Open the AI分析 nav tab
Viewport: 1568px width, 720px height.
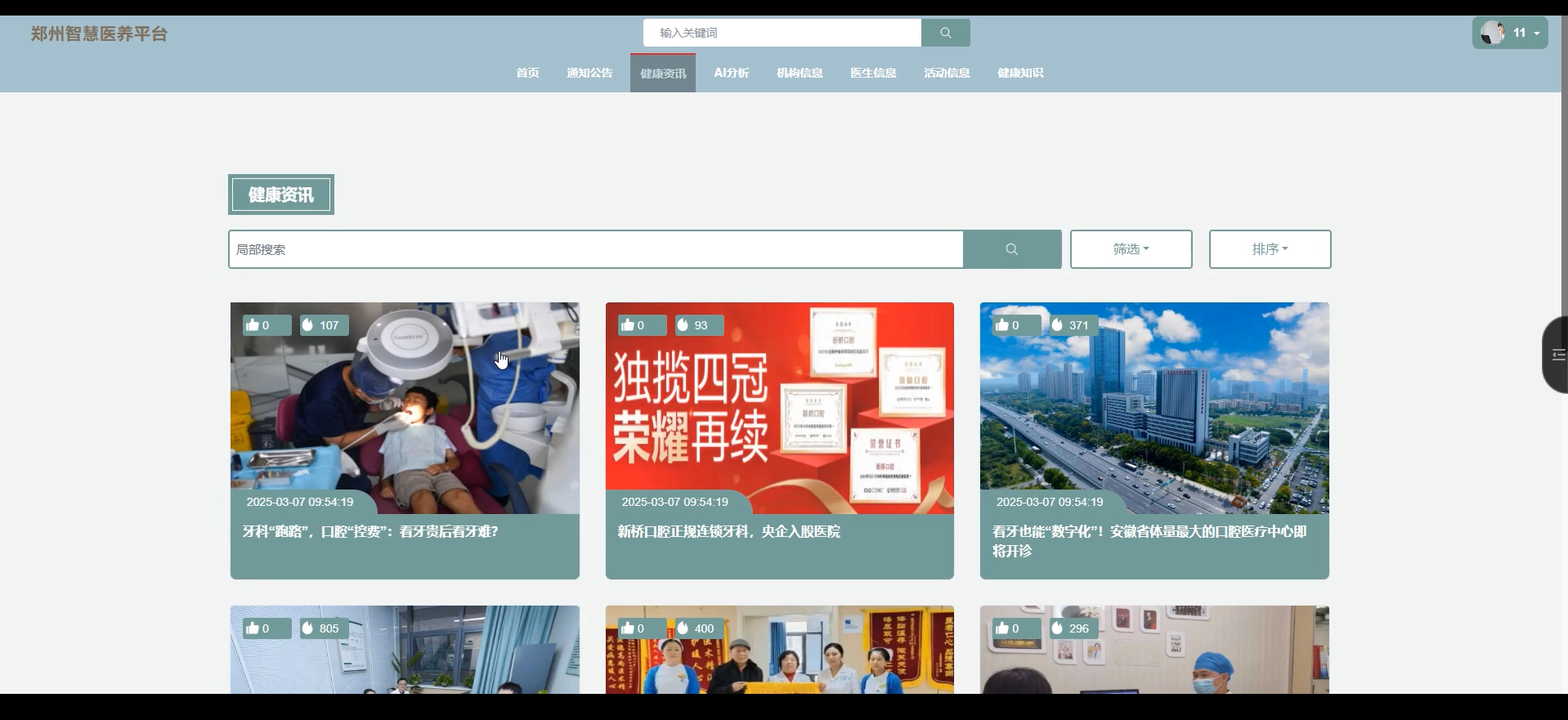(x=731, y=73)
